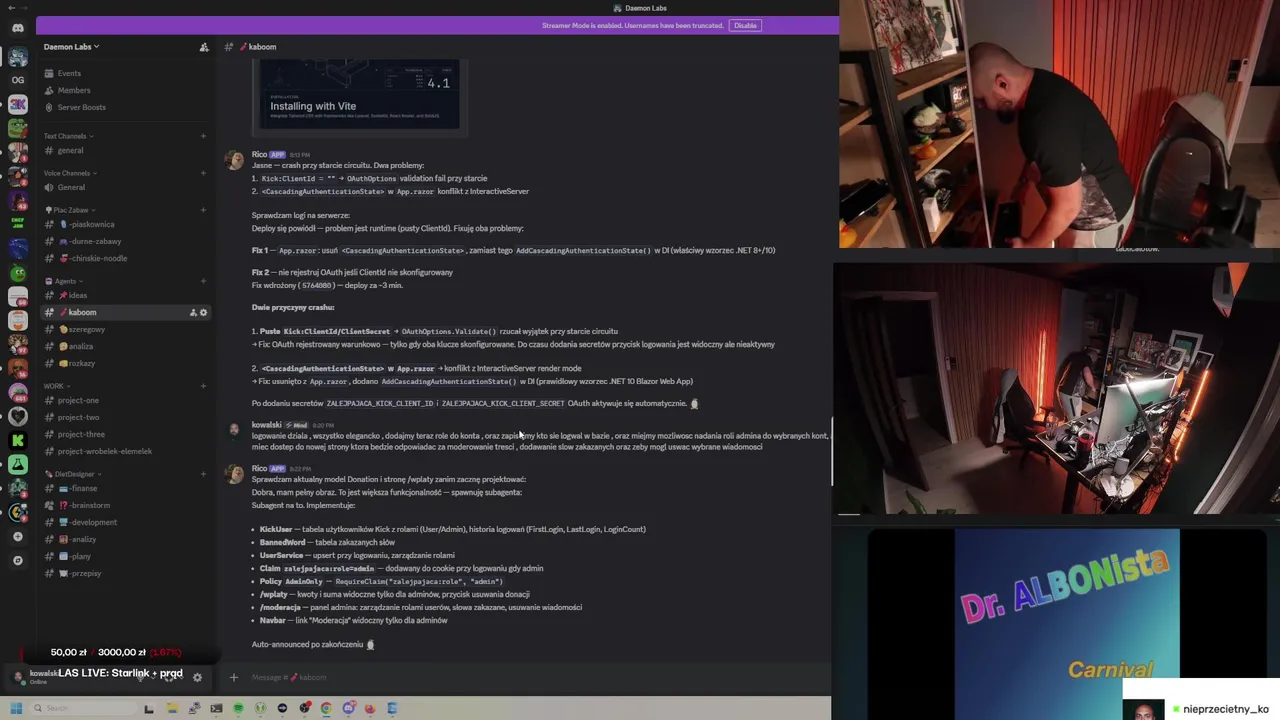This screenshot has width=1280, height=720.
Task: Expand Daemon Labs server menu
Action: point(71,47)
